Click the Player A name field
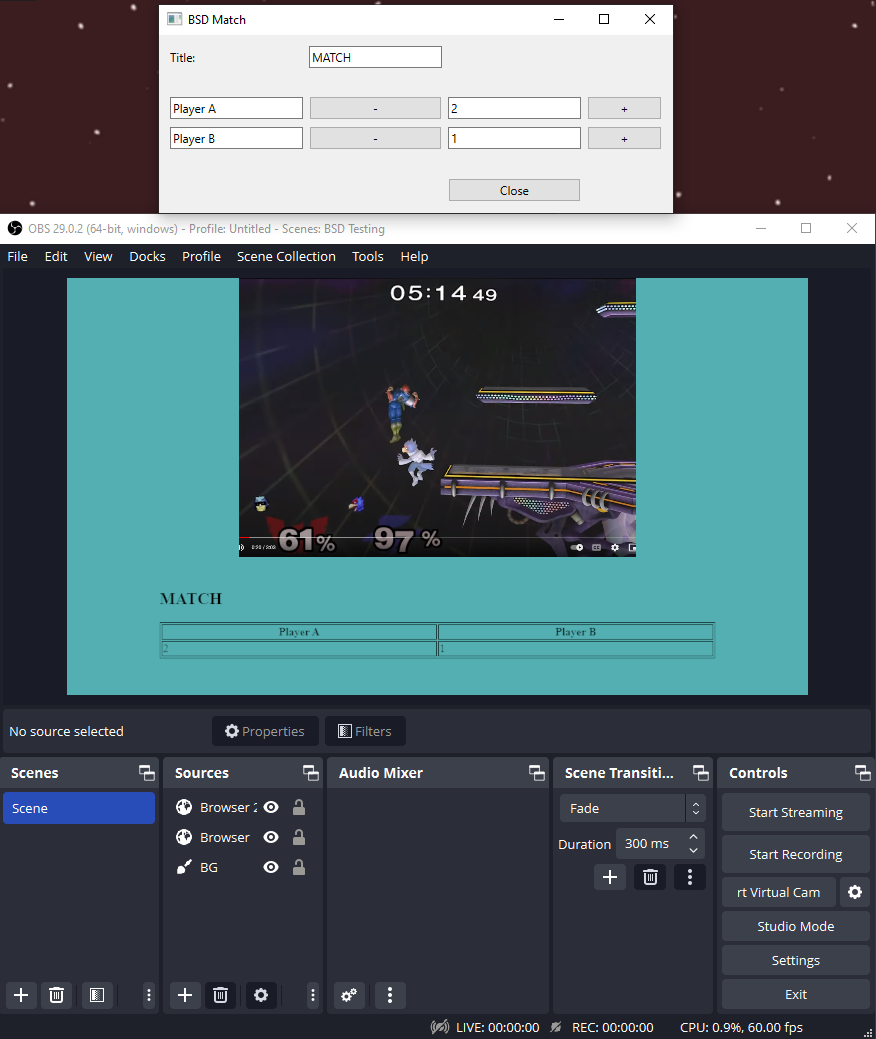The width and height of the screenshot is (876, 1039). (237, 108)
